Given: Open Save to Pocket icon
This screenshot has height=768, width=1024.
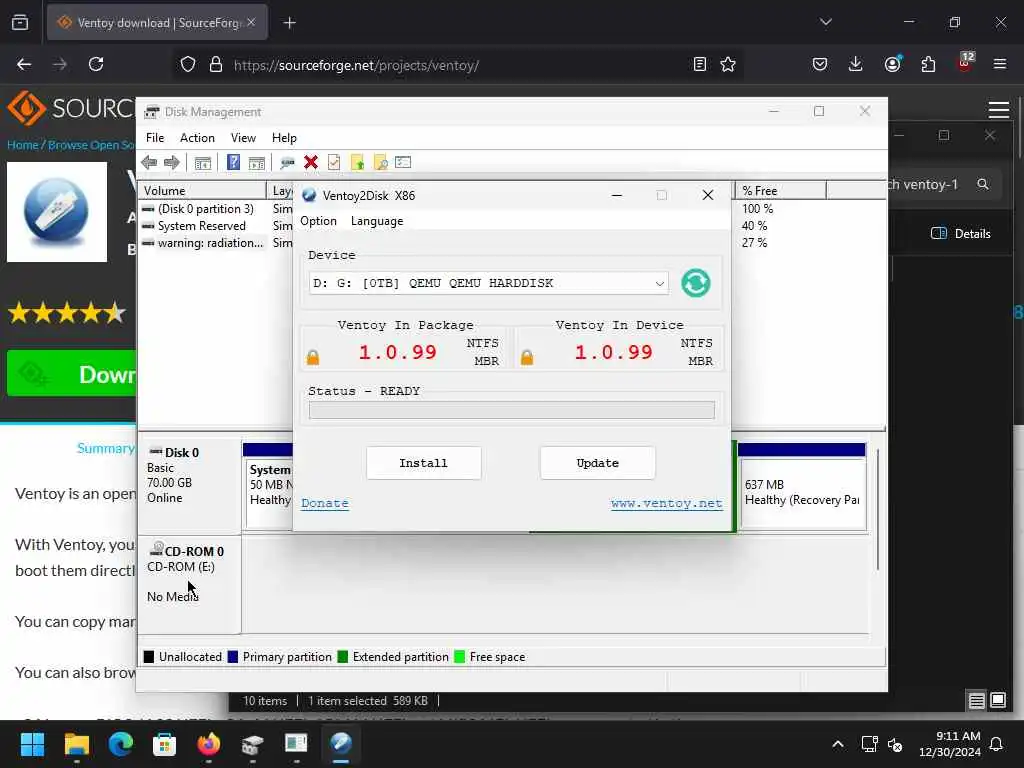Looking at the screenshot, I should (820, 64).
